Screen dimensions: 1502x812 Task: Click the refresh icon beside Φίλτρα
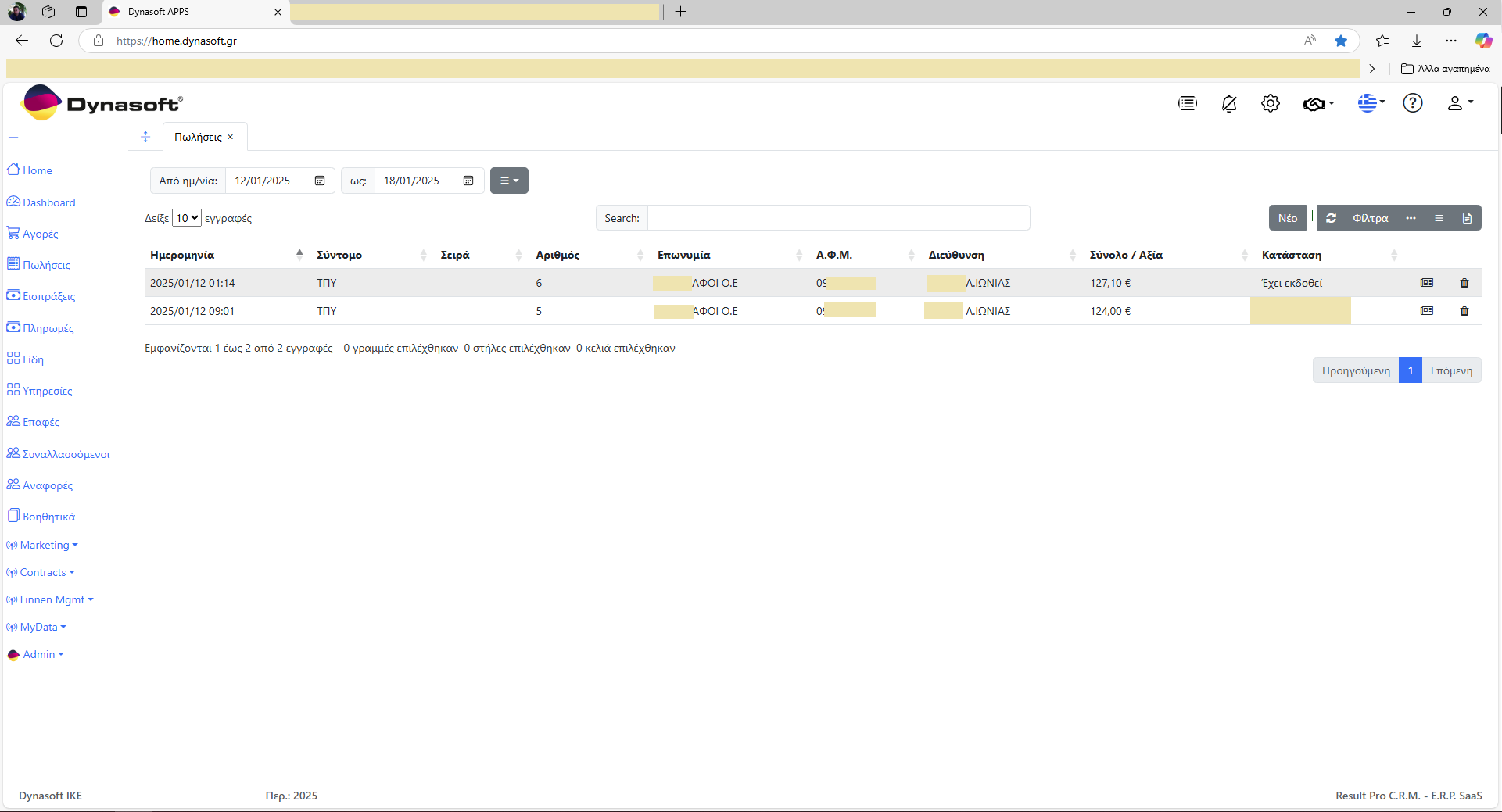[1332, 218]
